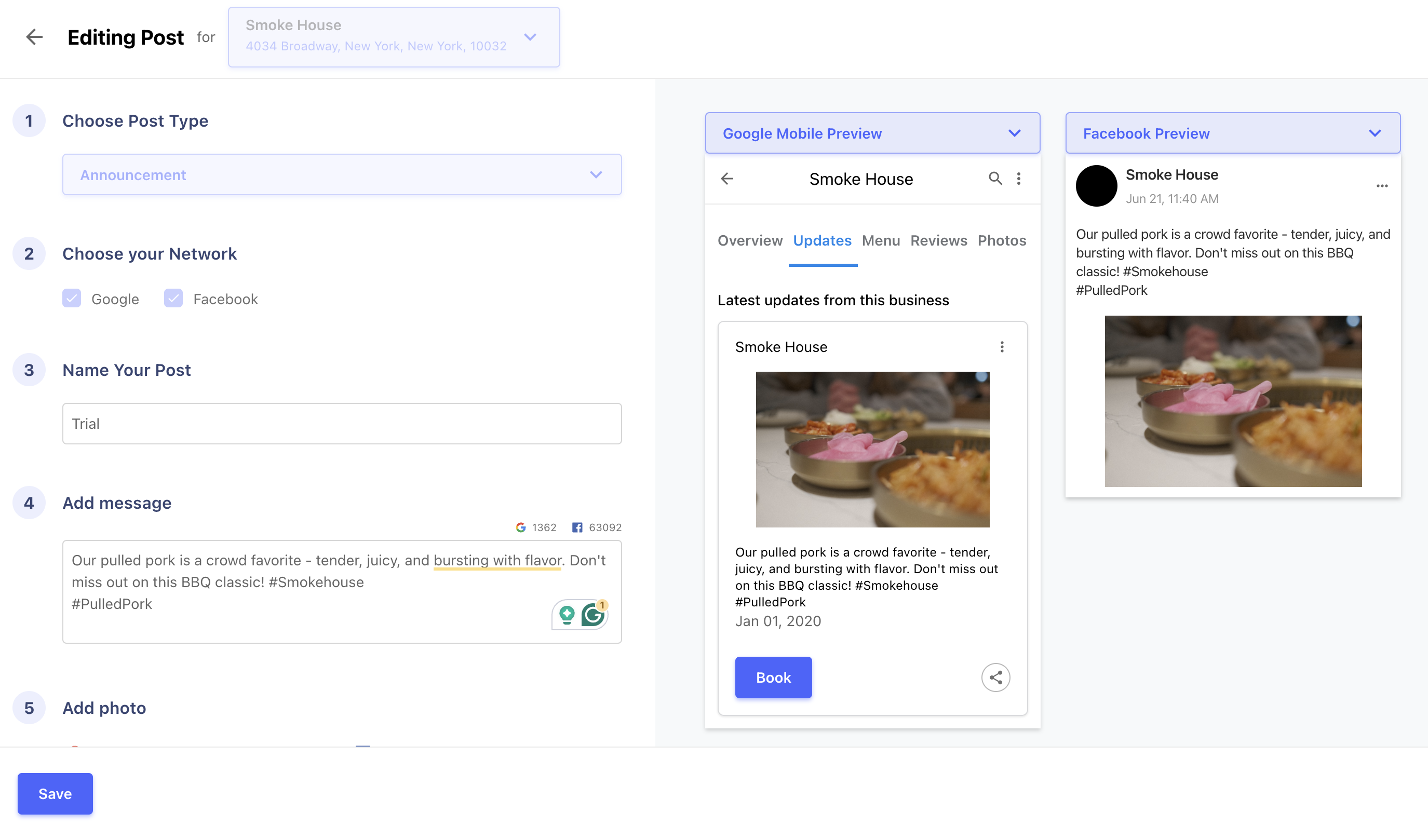Open the Menu tab
This screenshot has width=1428, height=840.
pos(881,240)
